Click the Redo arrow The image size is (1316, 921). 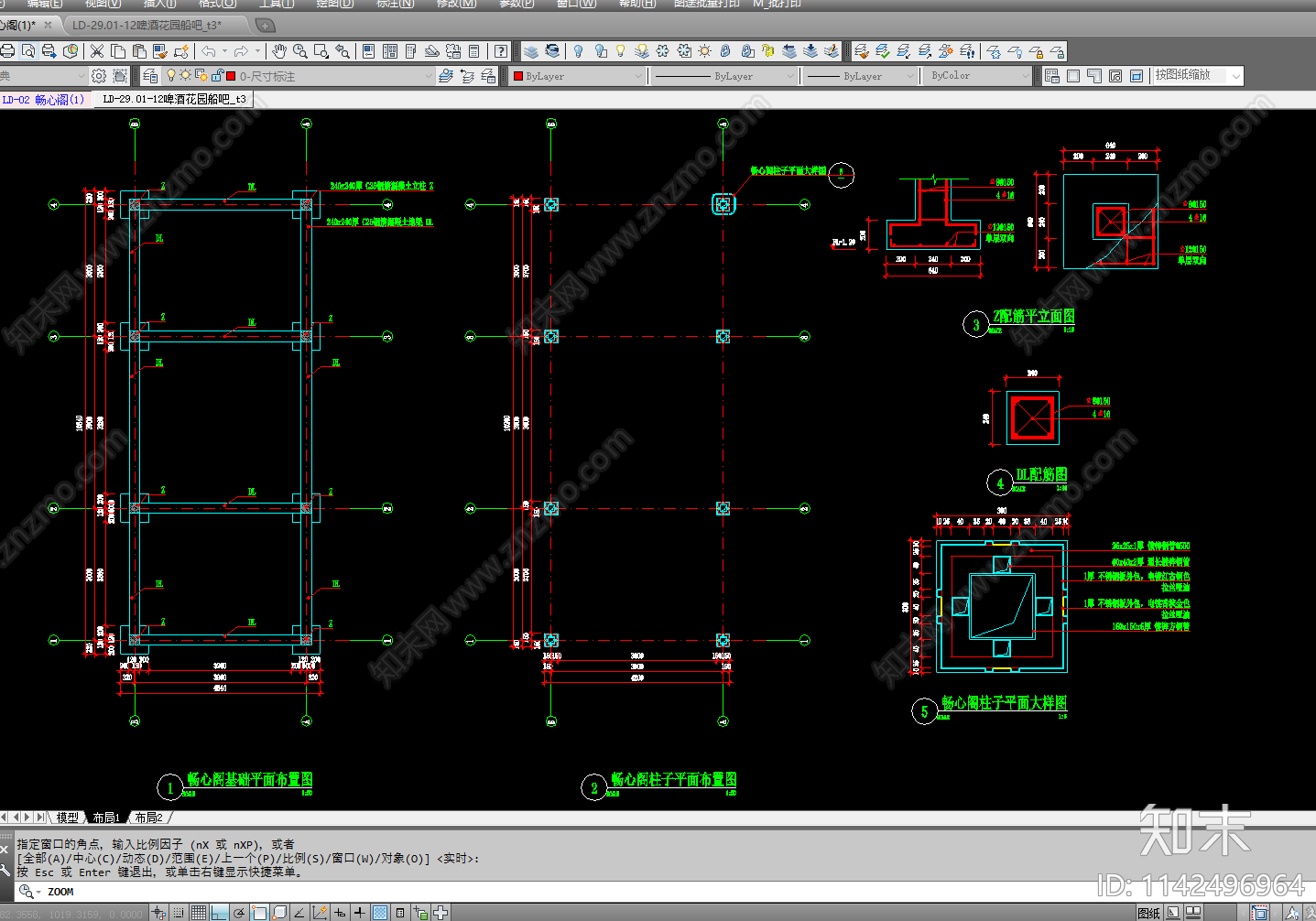point(241,51)
